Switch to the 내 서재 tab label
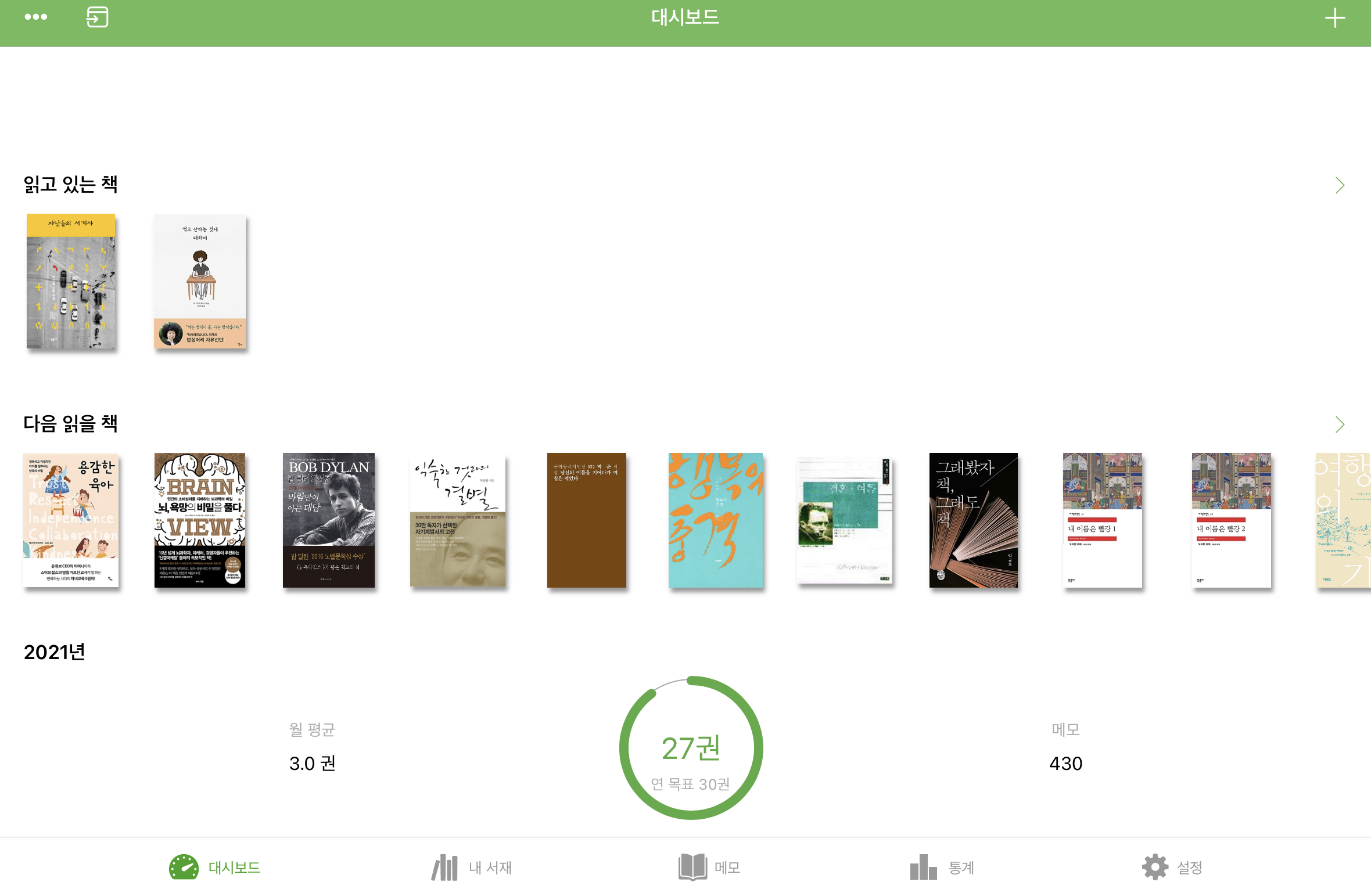This screenshot has height=896, width=1371. pos(490,868)
